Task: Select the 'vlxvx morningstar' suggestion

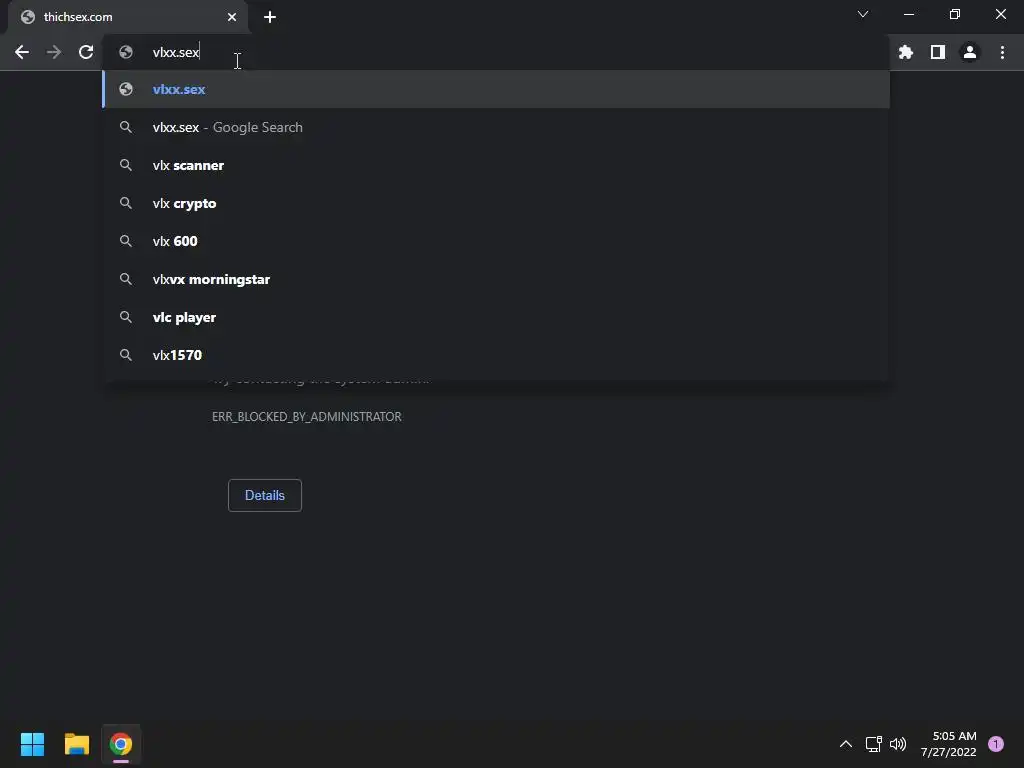Action: (496, 280)
